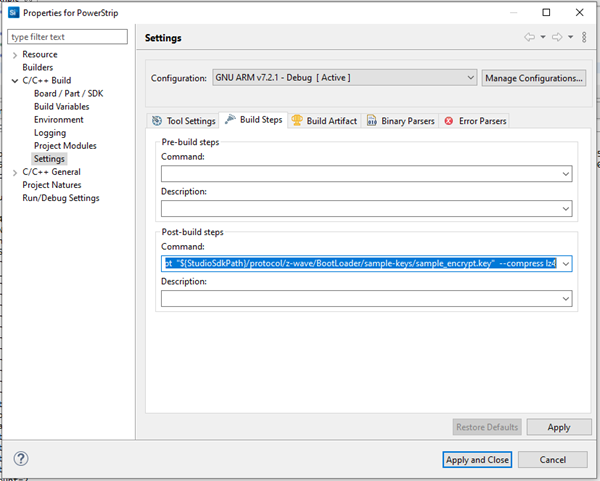This screenshot has height=481, width=600.
Task: Collapse the C/C++ Build tree node
Action: [13, 81]
